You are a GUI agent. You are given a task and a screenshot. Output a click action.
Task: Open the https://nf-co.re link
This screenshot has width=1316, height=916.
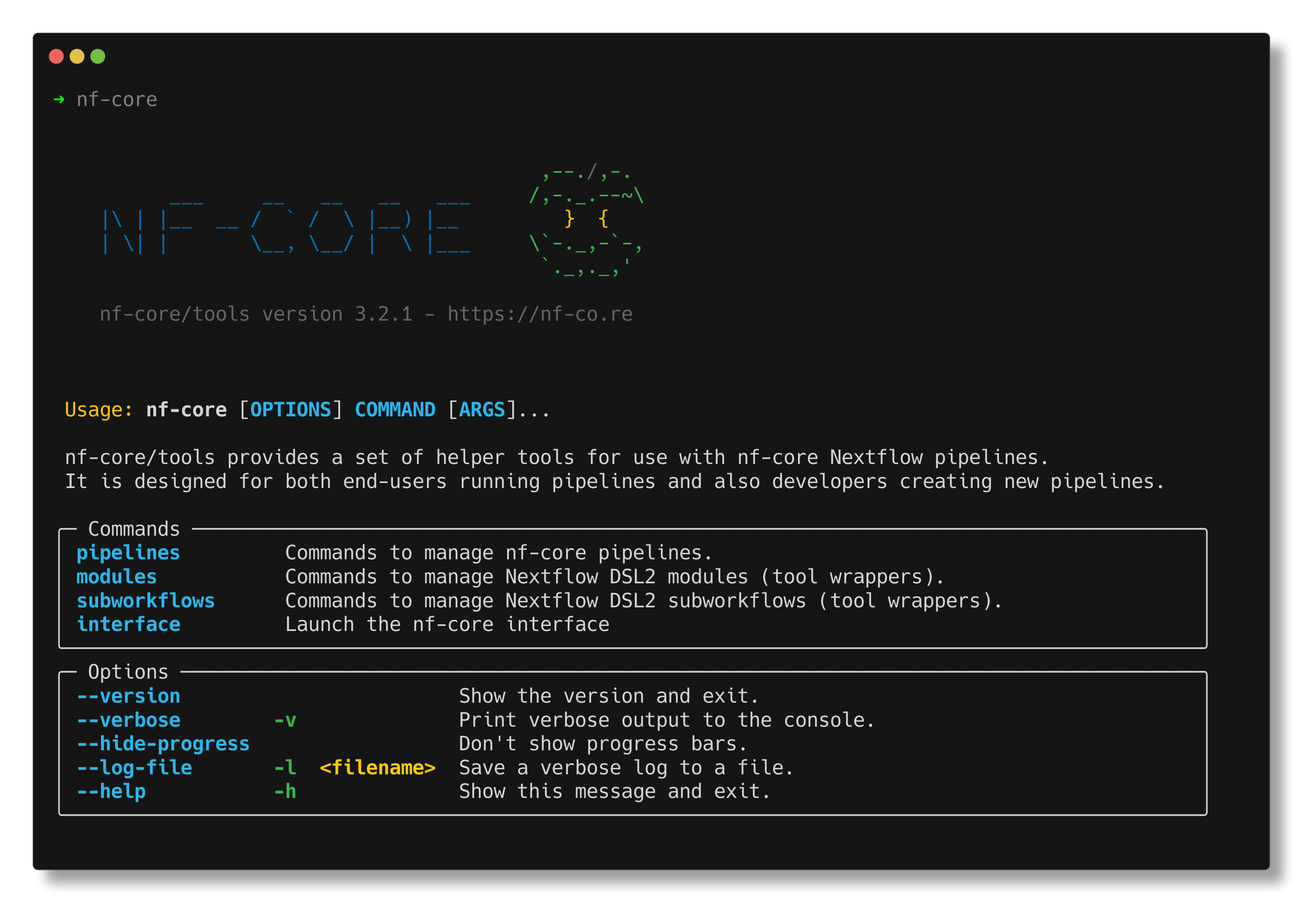tap(540, 314)
